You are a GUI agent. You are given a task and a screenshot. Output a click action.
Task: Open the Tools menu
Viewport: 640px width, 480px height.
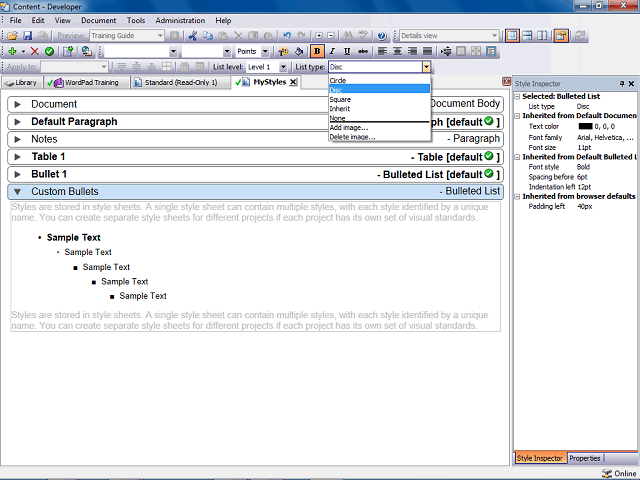point(136,20)
